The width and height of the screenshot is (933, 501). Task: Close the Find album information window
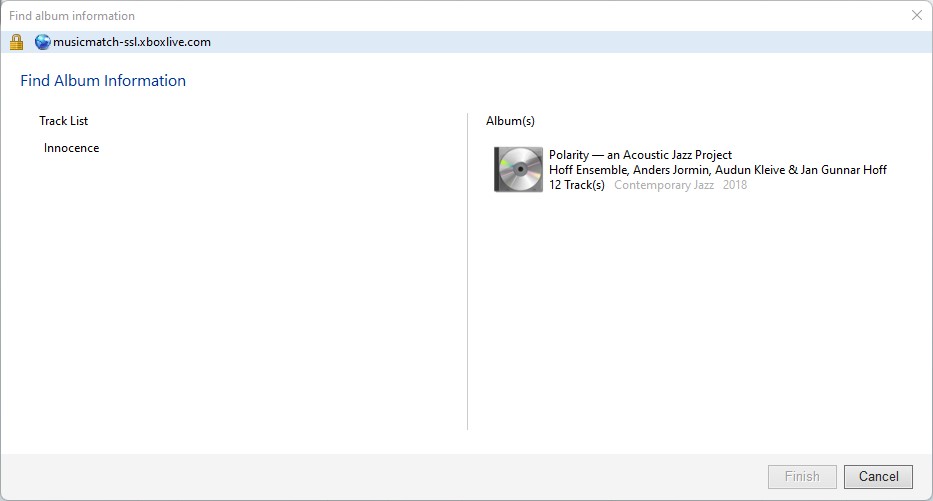tap(916, 15)
